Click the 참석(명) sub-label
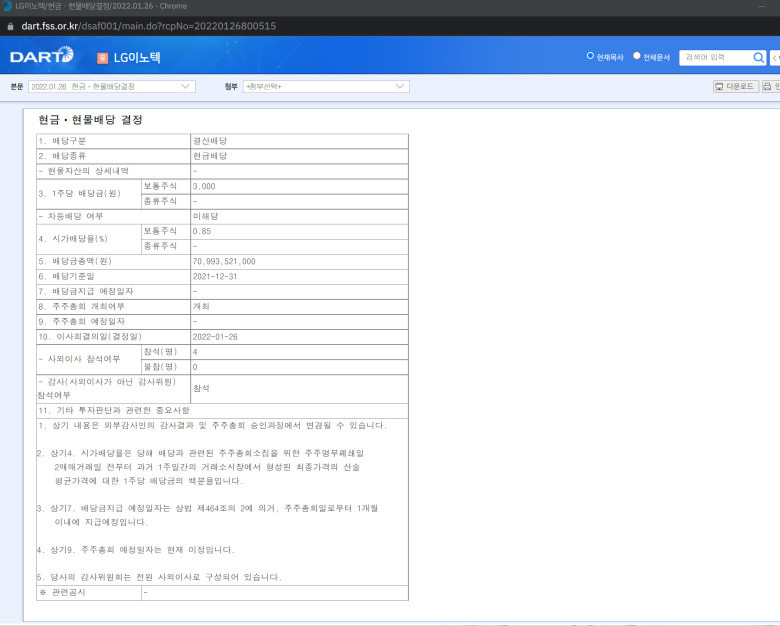Viewport: 780px width, 626px height. 160,352
